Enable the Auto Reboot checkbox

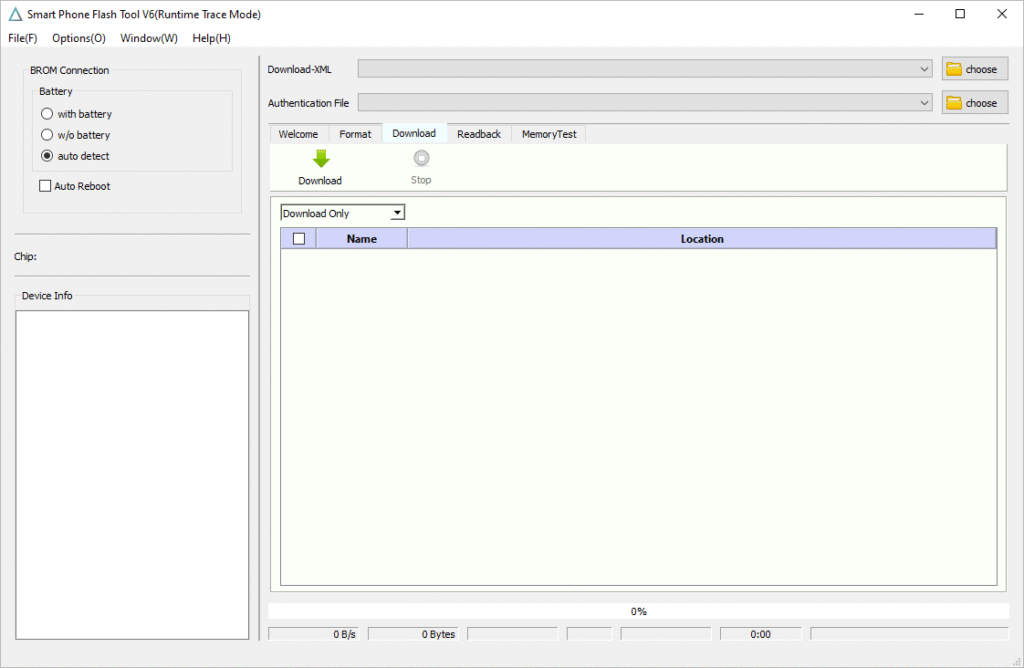[x=44, y=185]
